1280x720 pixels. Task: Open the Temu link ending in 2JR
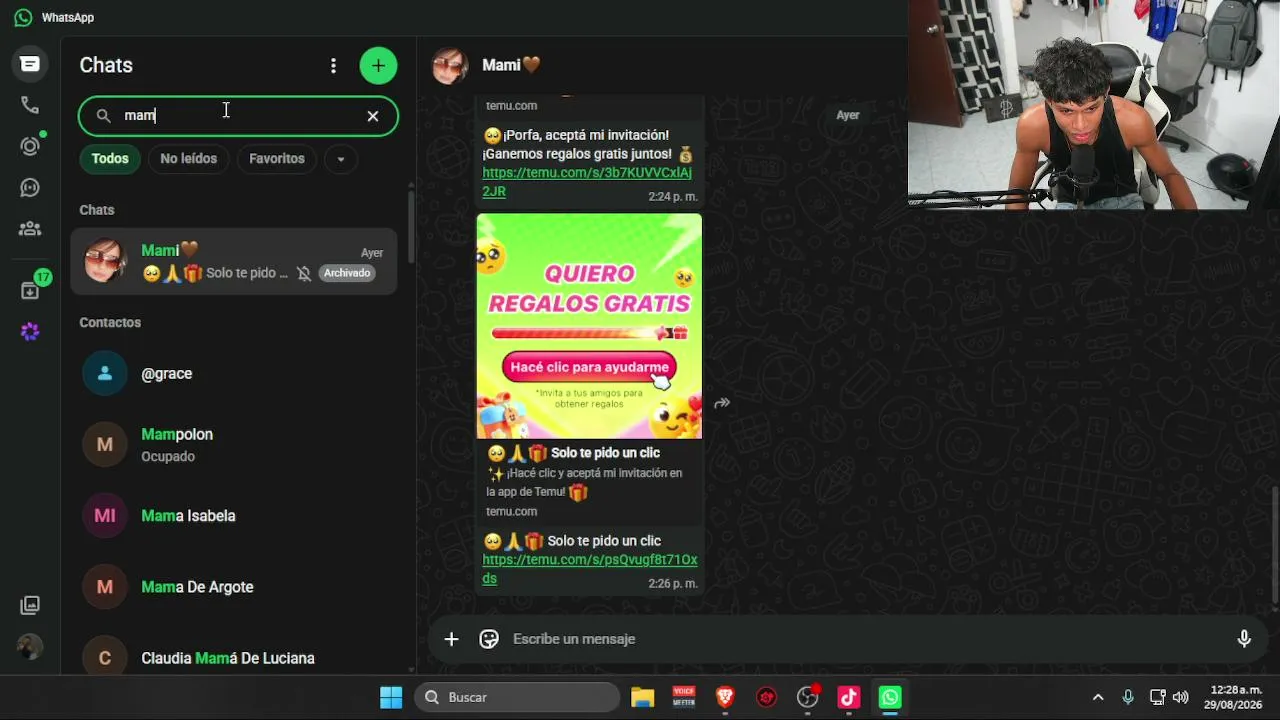pyautogui.click(x=587, y=182)
